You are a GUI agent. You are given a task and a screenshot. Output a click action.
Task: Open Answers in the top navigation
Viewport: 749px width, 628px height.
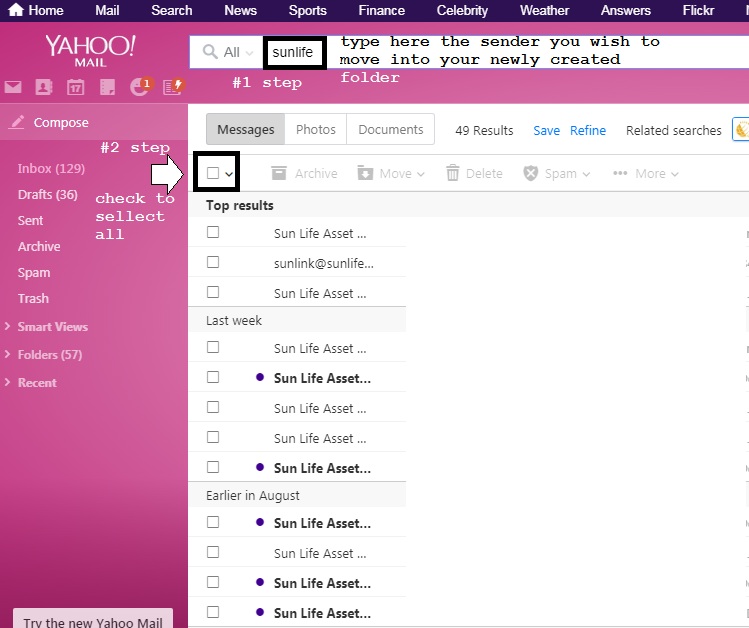click(x=626, y=10)
